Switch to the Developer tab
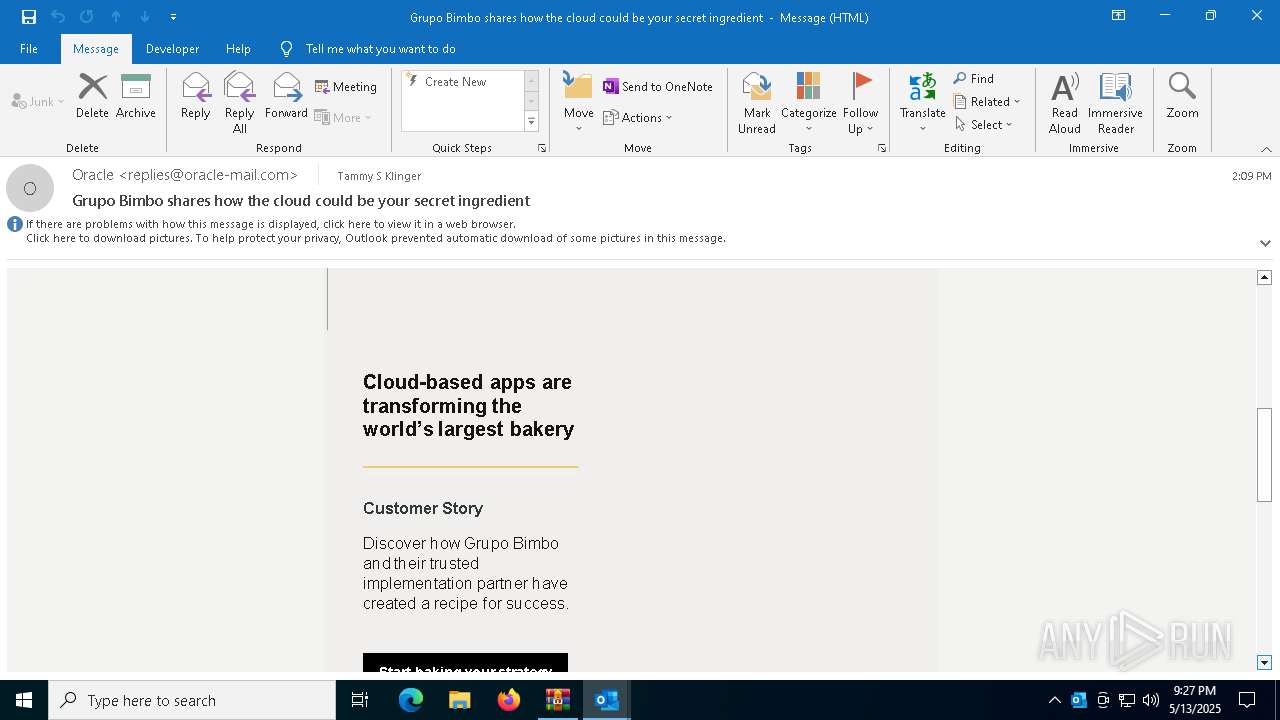 click(172, 49)
